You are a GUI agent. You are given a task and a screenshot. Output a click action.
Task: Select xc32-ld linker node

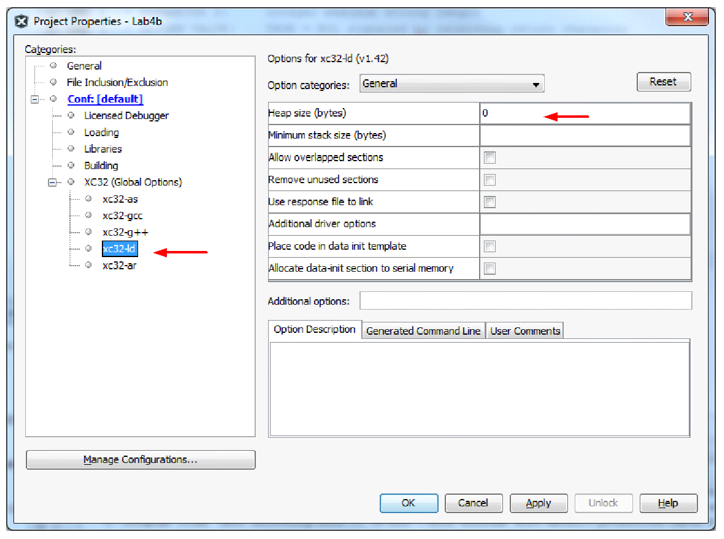[120, 248]
